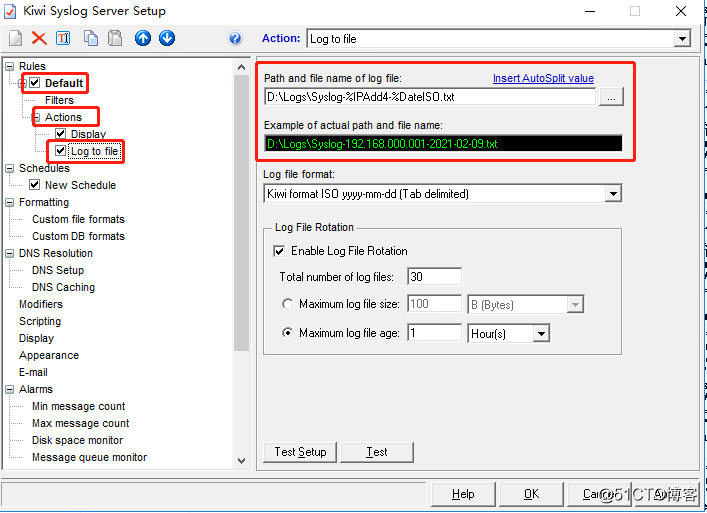Image resolution: width=707 pixels, height=513 pixels.
Task: Select Min message count alarm
Action: coord(78,406)
